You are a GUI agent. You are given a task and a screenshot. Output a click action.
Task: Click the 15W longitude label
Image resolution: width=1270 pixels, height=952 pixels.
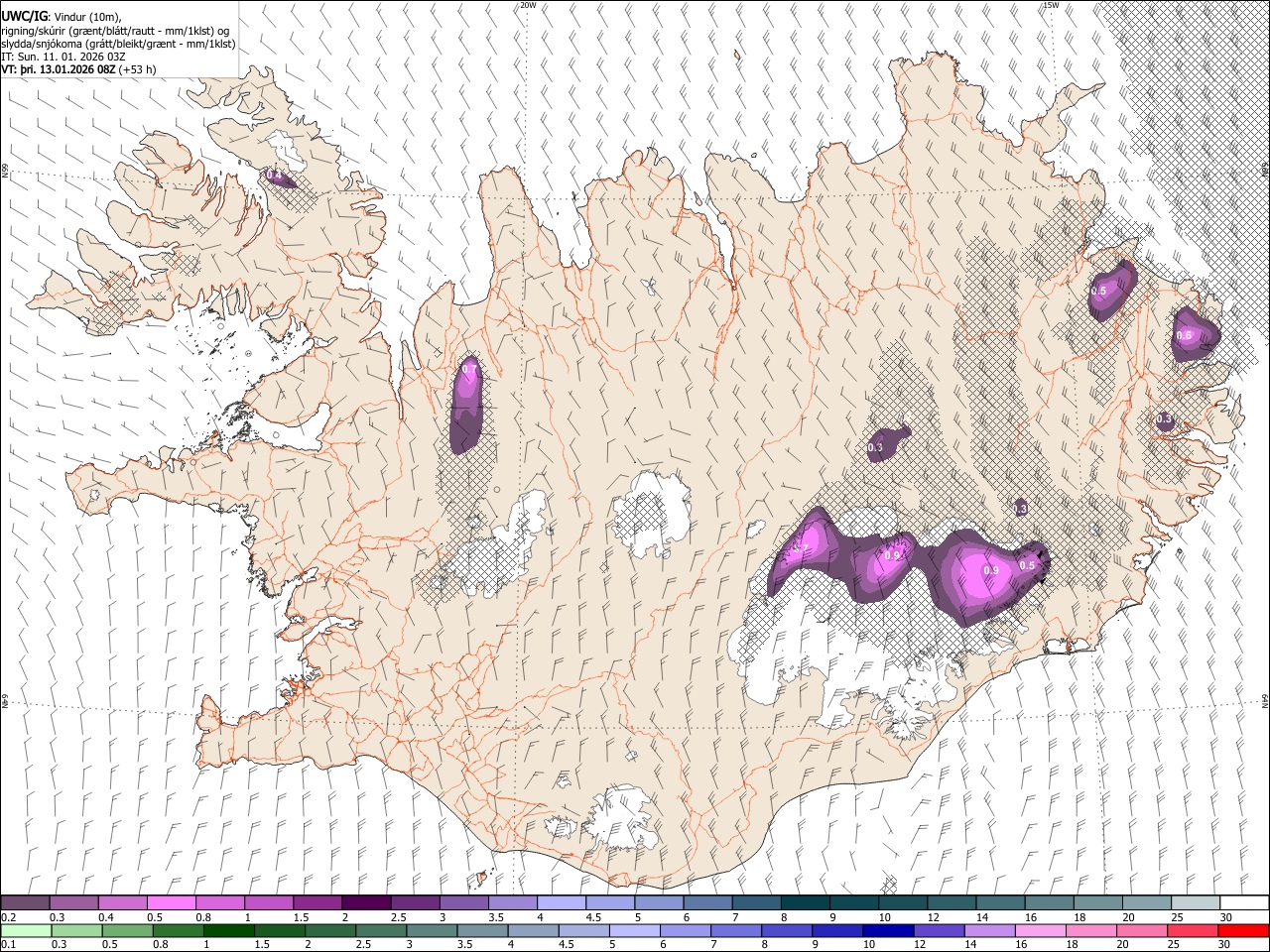(1051, 5)
